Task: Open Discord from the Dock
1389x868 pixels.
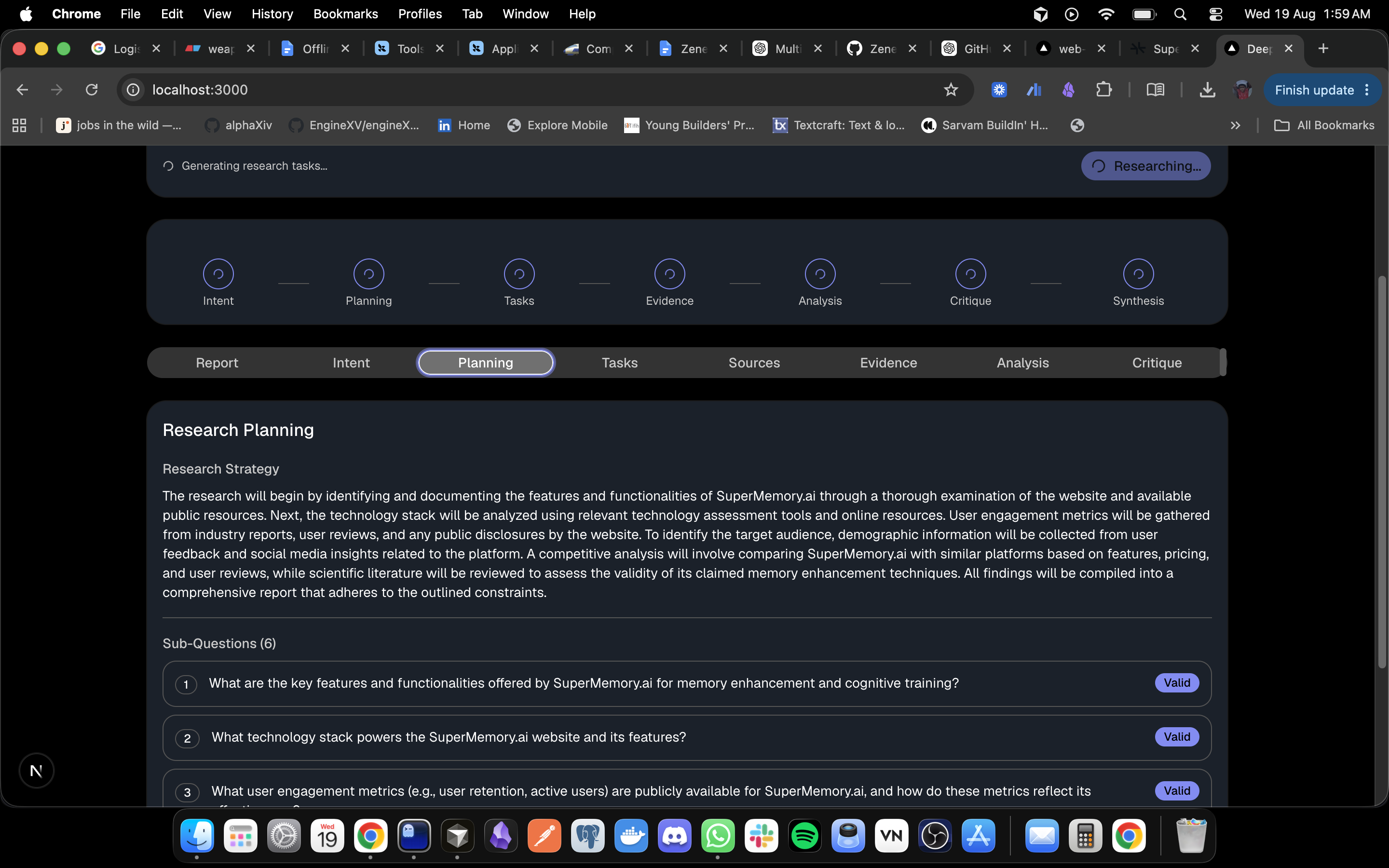Action: [674, 836]
